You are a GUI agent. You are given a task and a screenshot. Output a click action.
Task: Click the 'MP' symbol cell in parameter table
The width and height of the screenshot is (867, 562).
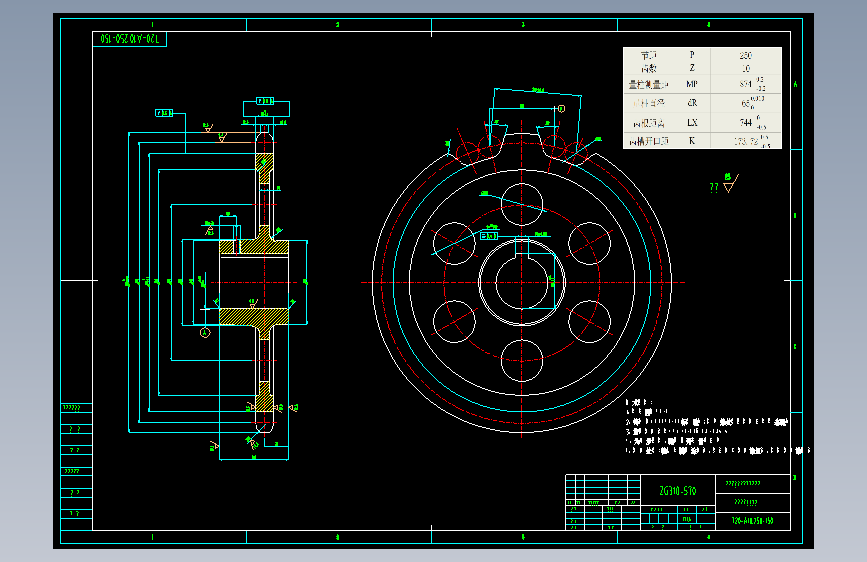tap(692, 84)
